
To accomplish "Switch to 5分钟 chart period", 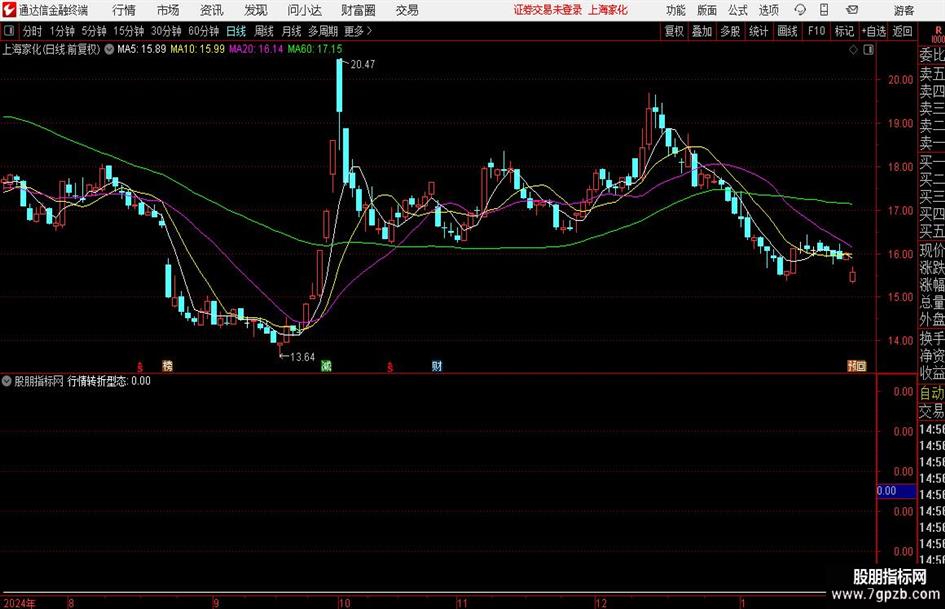I will [94, 31].
